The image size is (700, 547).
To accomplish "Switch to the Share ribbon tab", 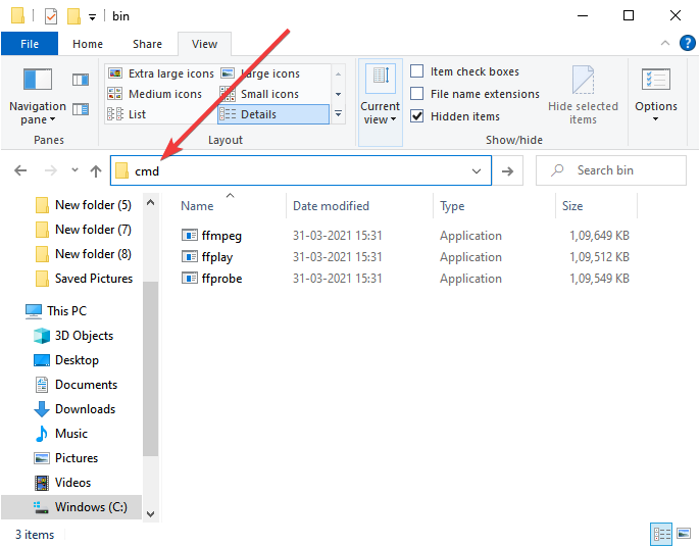I will [147, 44].
